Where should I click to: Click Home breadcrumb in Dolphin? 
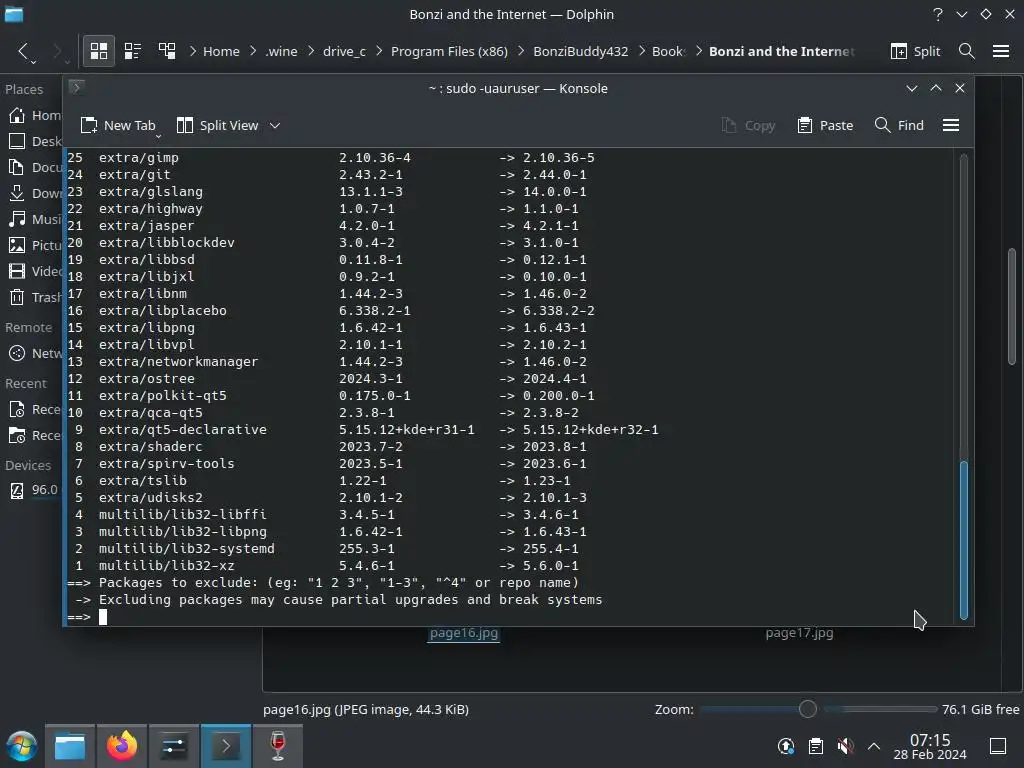pyautogui.click(x=221, y=51)
